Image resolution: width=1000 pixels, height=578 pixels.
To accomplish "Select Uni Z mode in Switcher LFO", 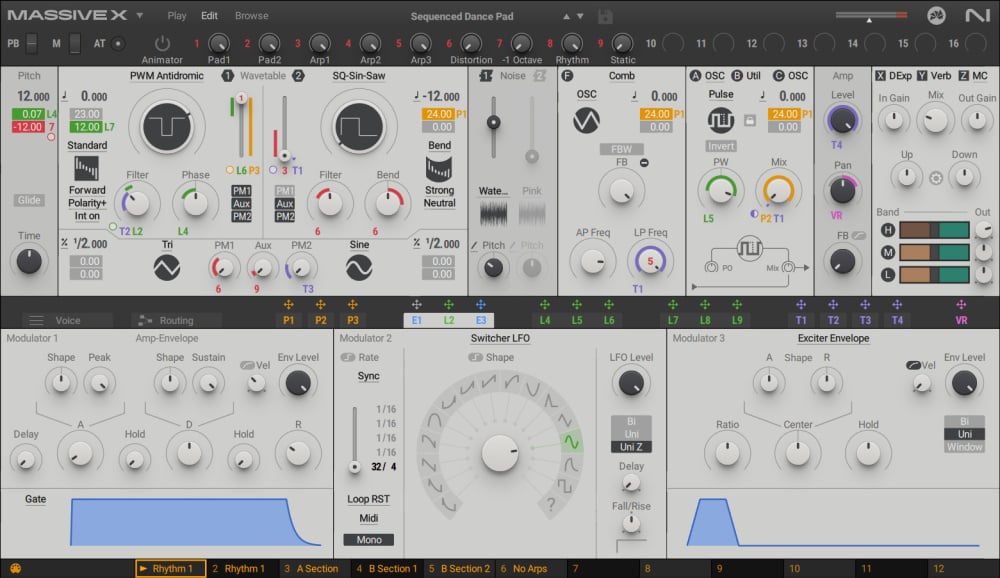I will click(631, 447).
